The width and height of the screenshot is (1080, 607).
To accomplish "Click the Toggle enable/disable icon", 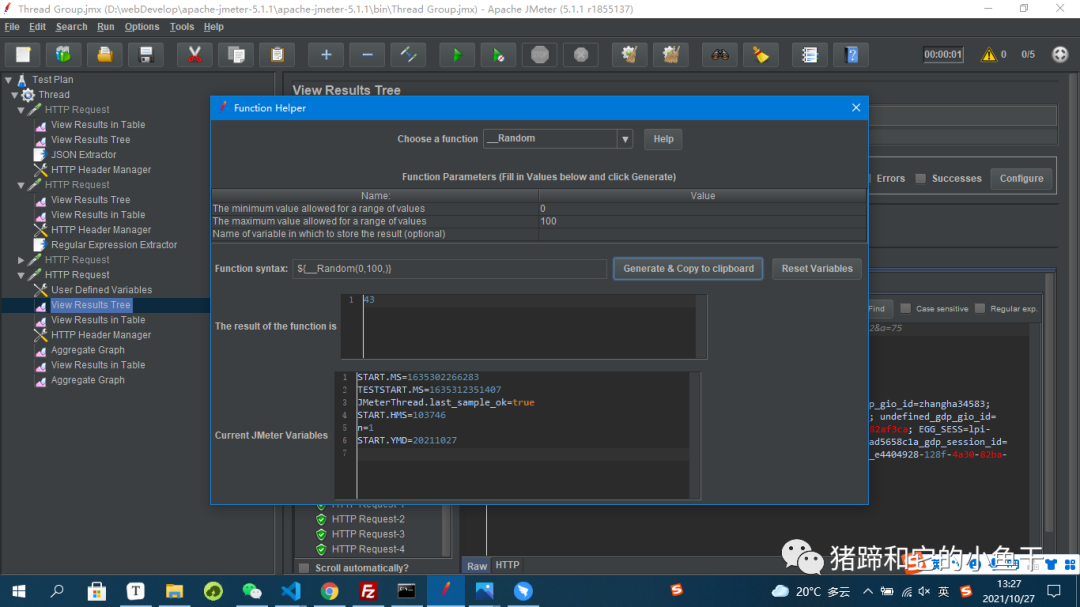I will pos(408,54).
